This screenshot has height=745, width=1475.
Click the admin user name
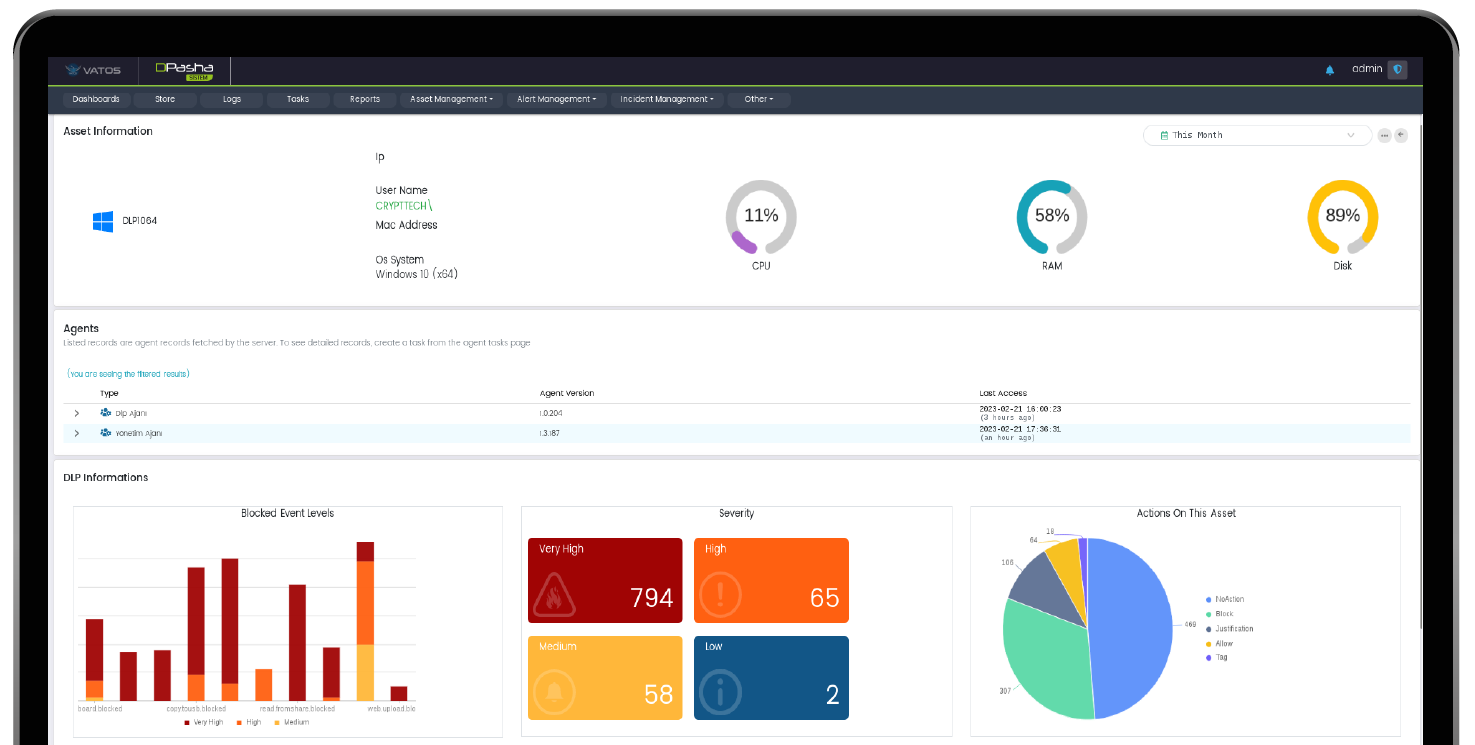1367,69
